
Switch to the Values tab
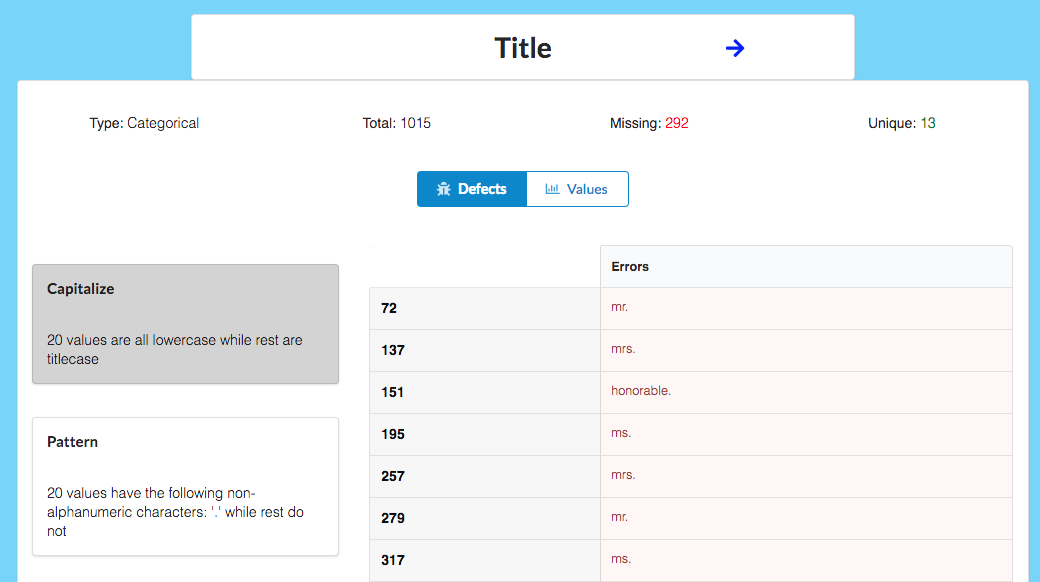pos(577,189)
